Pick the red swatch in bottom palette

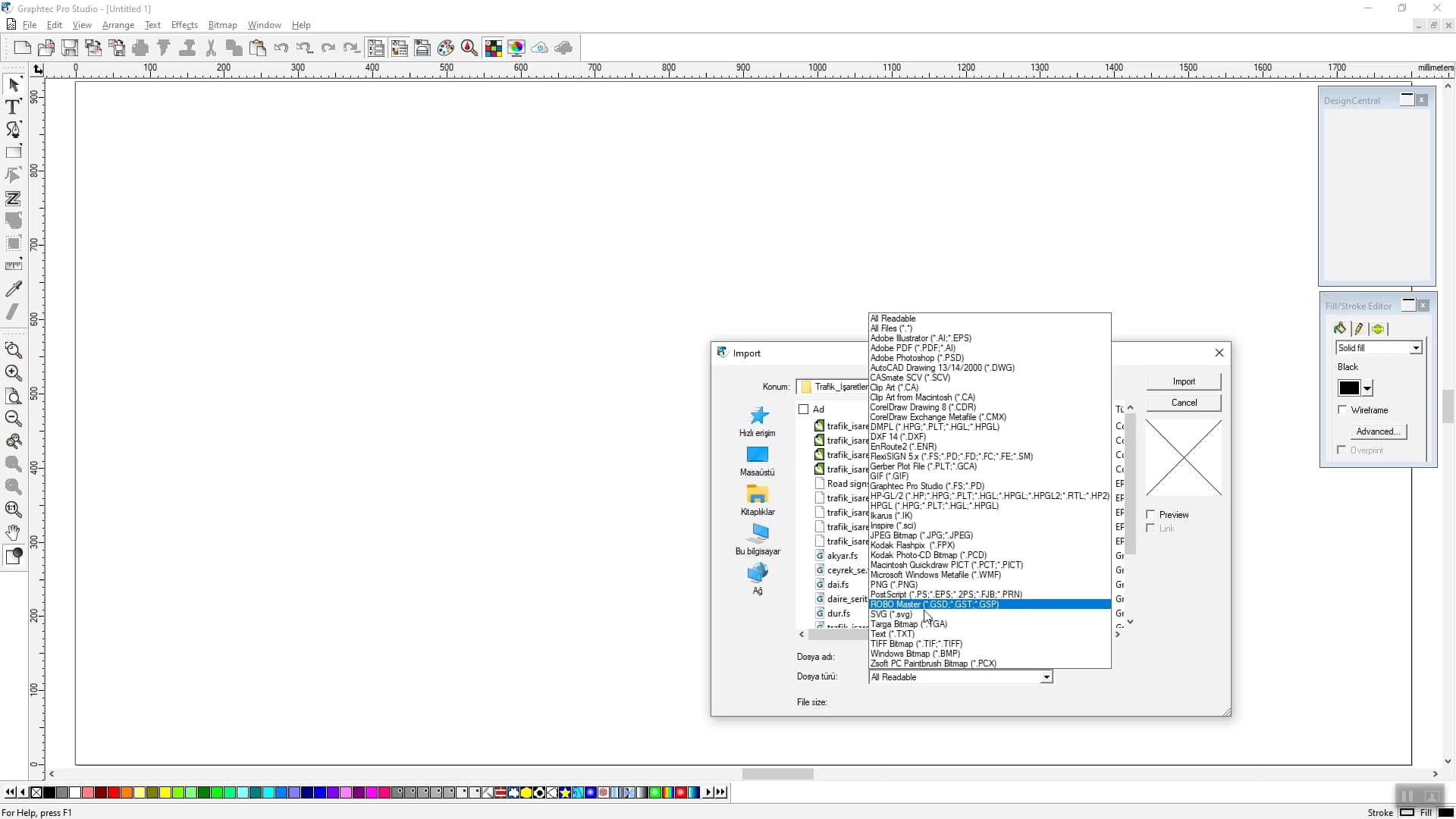[114, 792]
